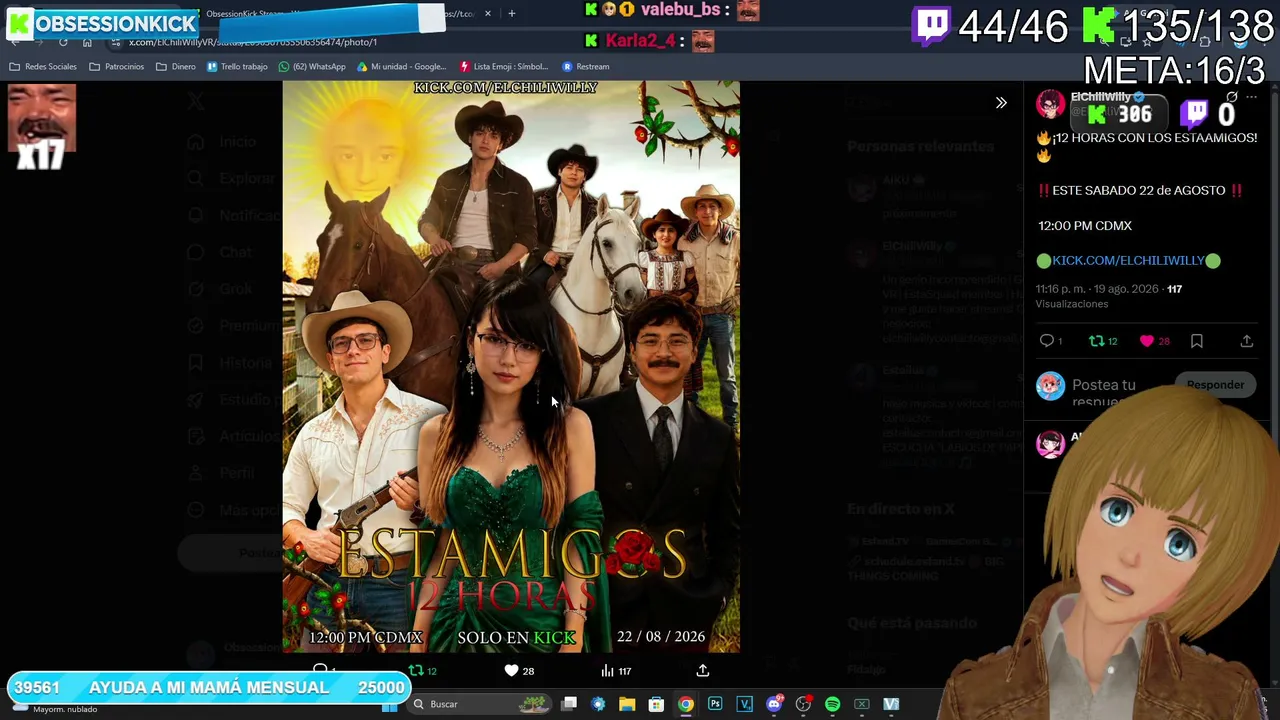Open the reply icon in the tweet panel

[x=1047, y=341]
